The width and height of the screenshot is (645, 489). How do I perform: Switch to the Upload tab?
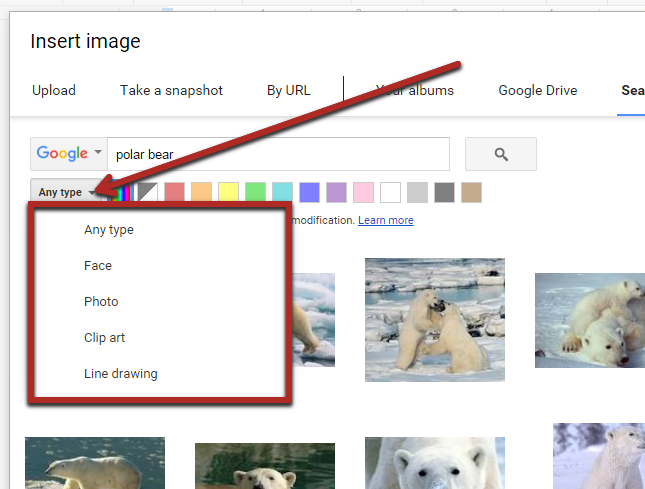coord(54,90)
